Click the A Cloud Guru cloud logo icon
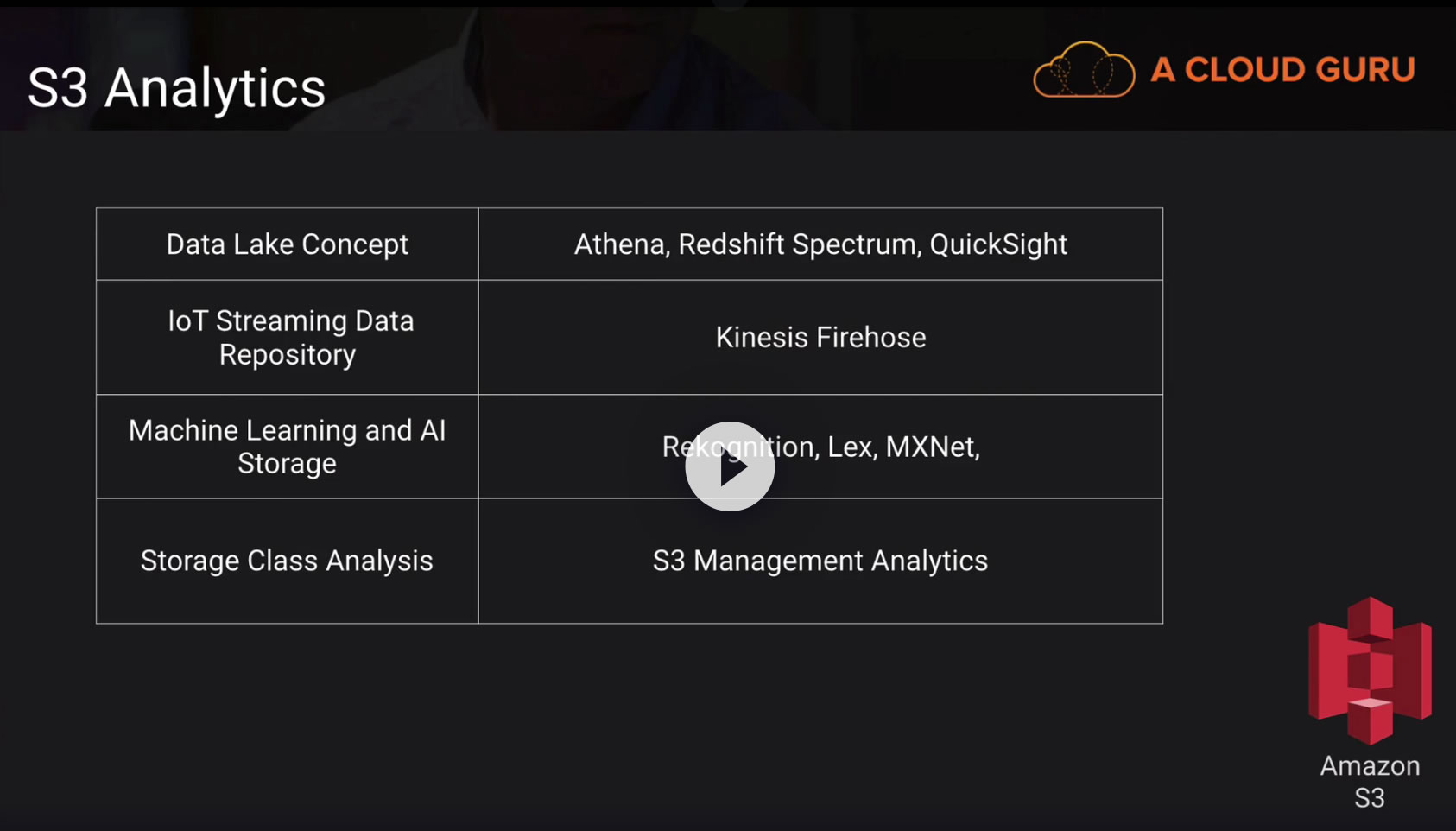 (x=1084, y=70)
